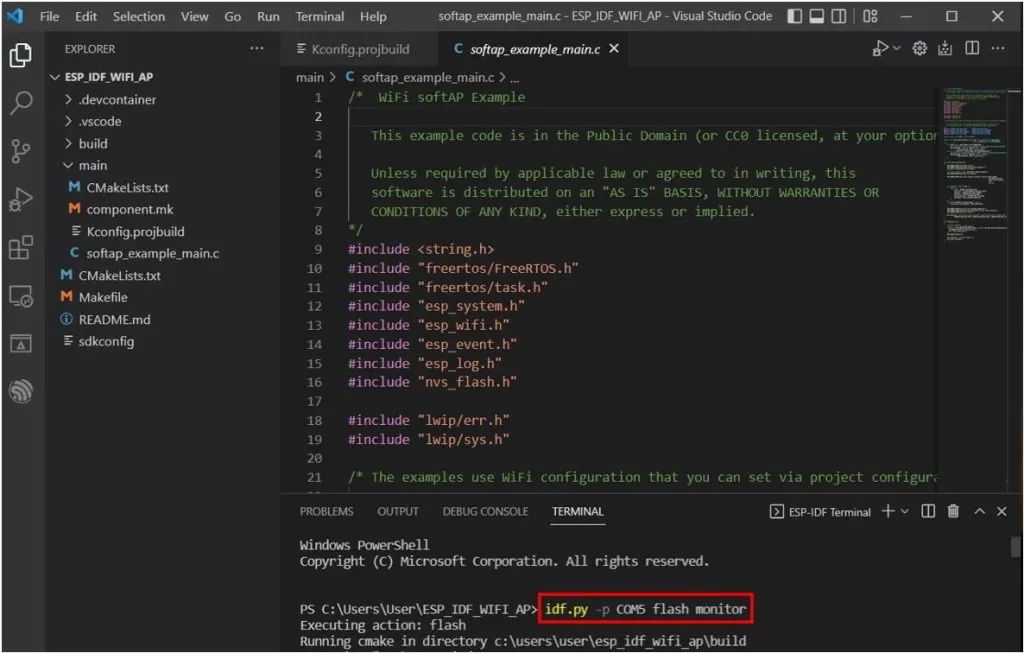Collapse the main folder
The width and height of the screenshot is (1024, 653).
[163, 165]
